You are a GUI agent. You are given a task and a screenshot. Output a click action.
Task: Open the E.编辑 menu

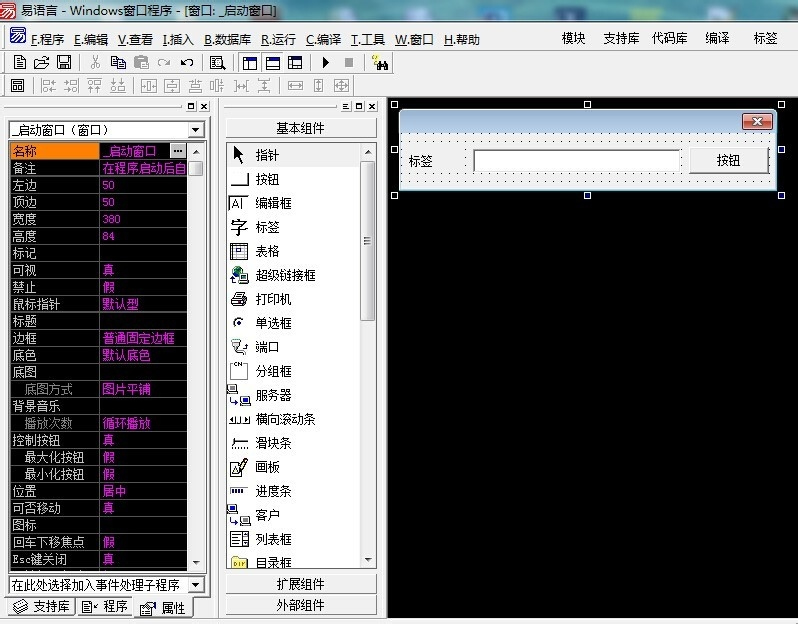pos(91,39)
